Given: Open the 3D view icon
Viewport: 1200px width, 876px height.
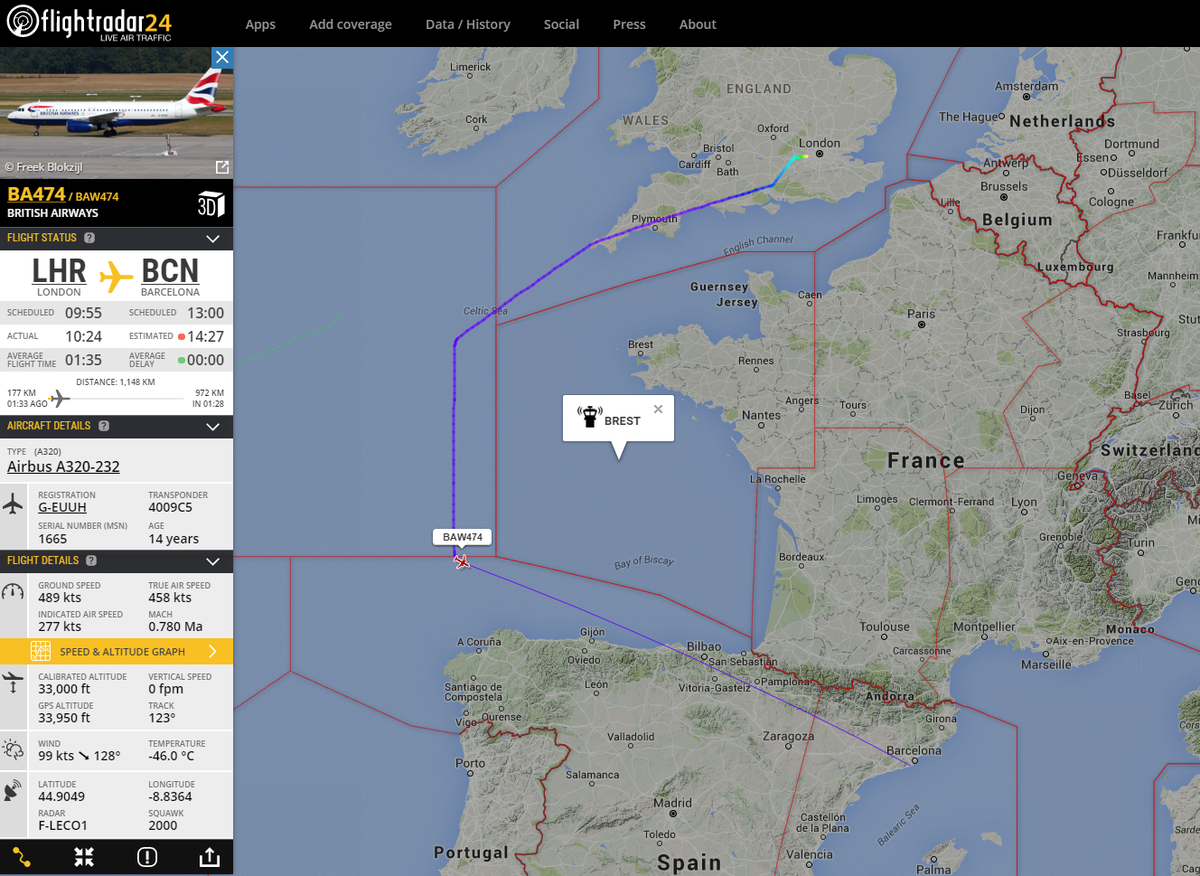Looking at the screenshot, I should tap(210, 203).
